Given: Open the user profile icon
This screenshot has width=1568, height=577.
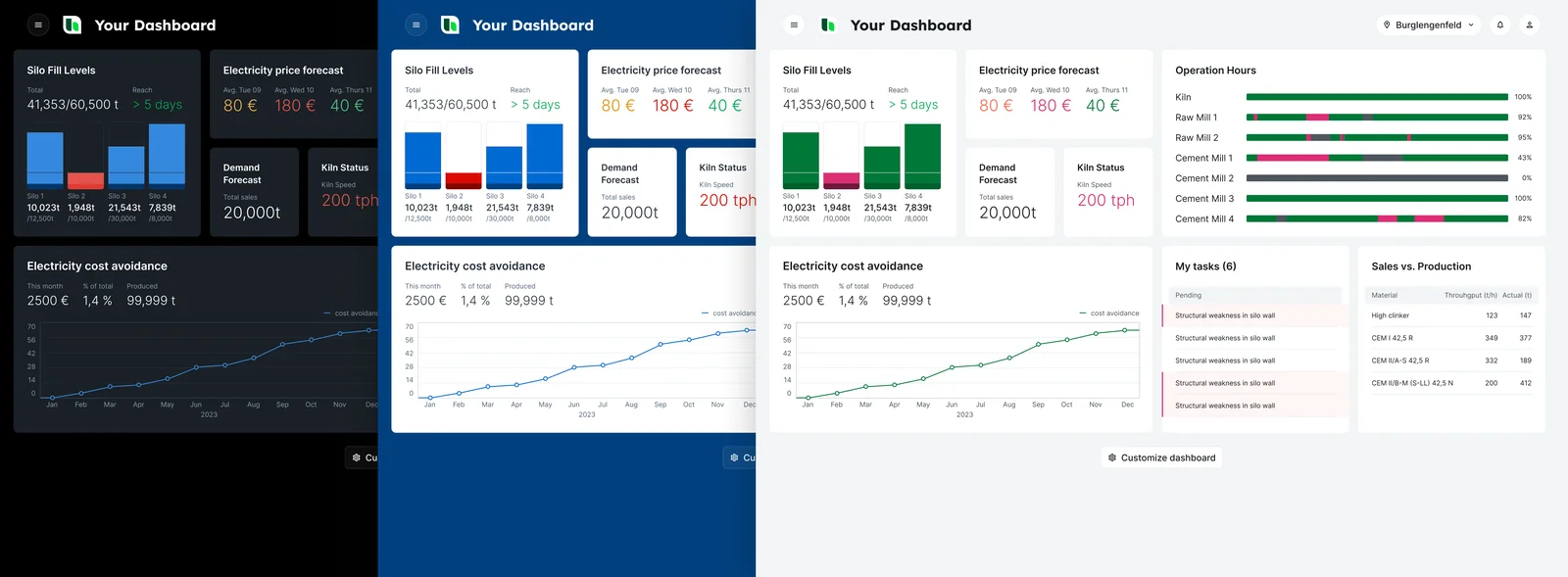Looking at the screenshot, I should coord(1529,25).
